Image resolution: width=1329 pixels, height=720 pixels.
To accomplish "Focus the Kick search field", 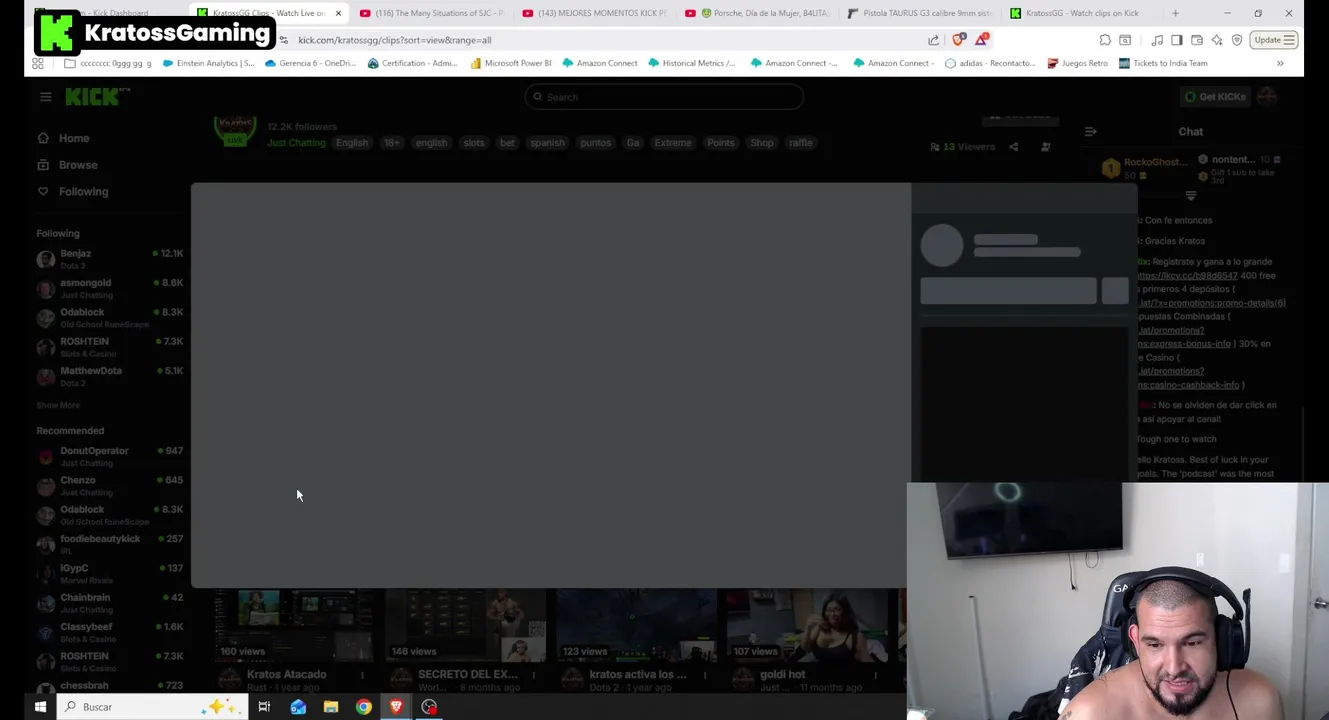I will pyautogui.click(x=664, y=97).
